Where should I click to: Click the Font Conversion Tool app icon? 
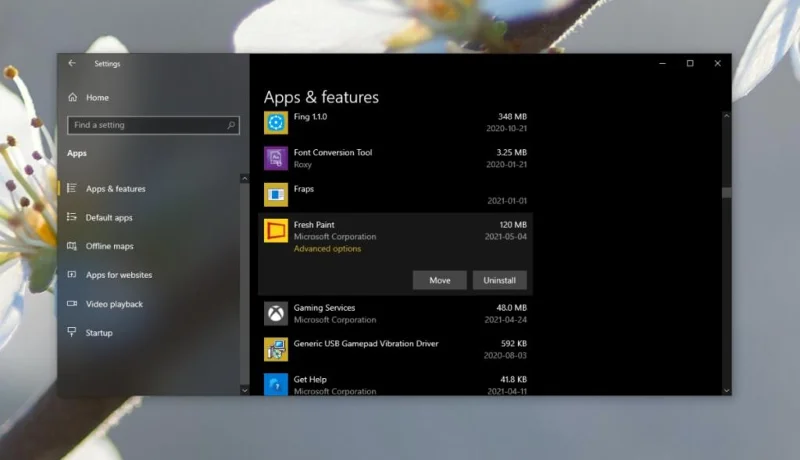tap(276, 158)
